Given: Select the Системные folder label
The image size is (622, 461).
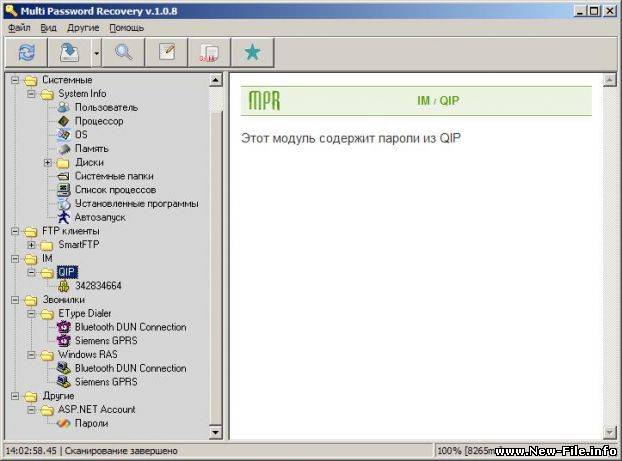Looking at the screenshot, I should click(x=67, y=80).
